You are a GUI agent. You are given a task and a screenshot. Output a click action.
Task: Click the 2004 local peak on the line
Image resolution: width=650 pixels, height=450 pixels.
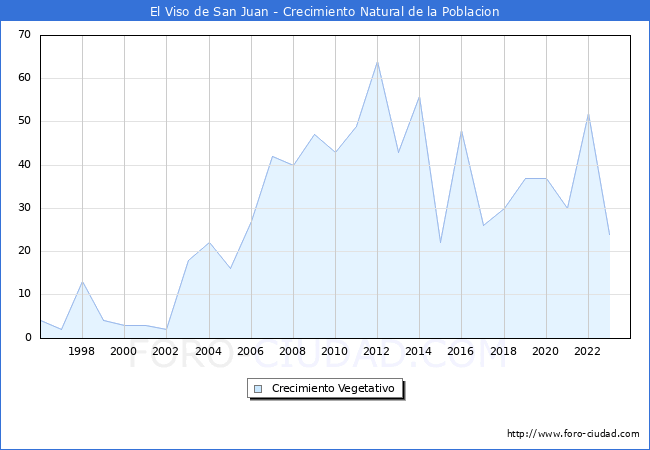coord(208,243)
